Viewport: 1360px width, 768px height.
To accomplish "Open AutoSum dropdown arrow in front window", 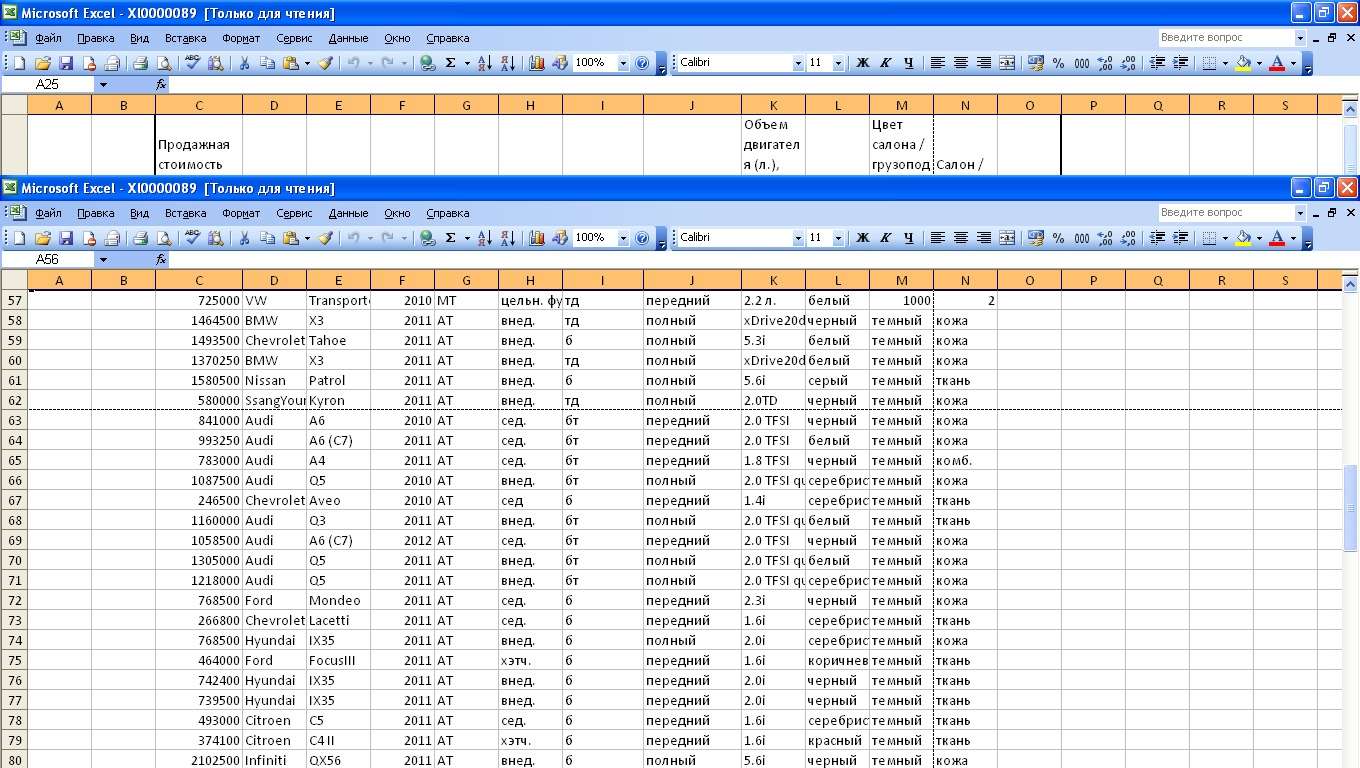I will click(466, 238).
